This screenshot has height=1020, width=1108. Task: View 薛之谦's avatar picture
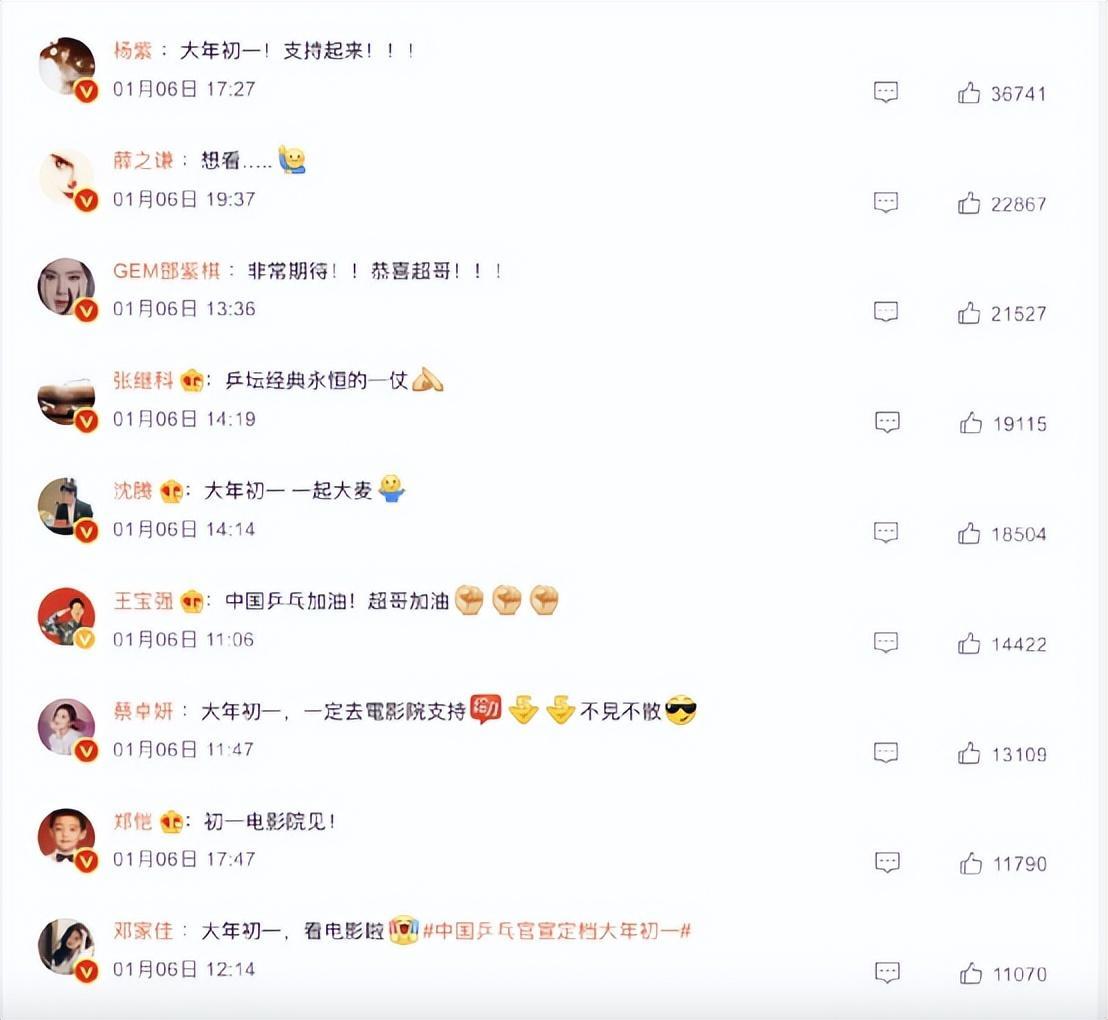66,177
